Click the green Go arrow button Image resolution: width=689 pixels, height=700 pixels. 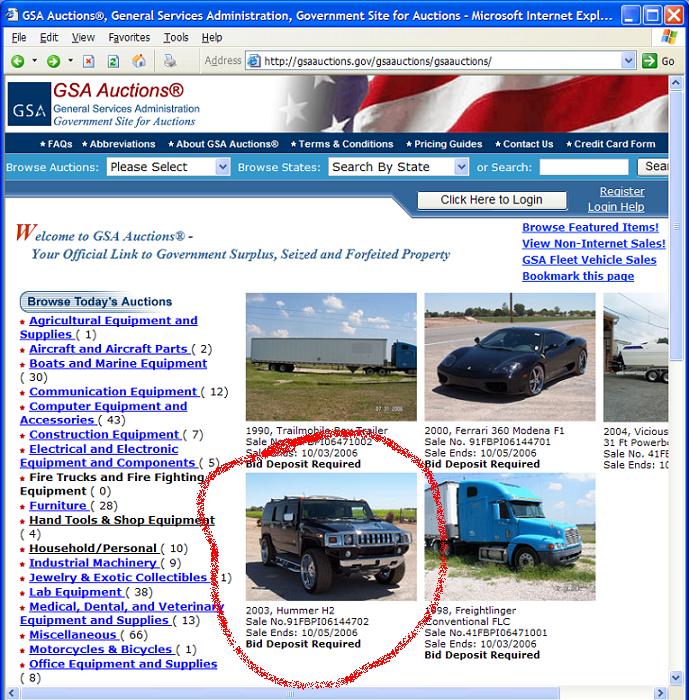649,61
